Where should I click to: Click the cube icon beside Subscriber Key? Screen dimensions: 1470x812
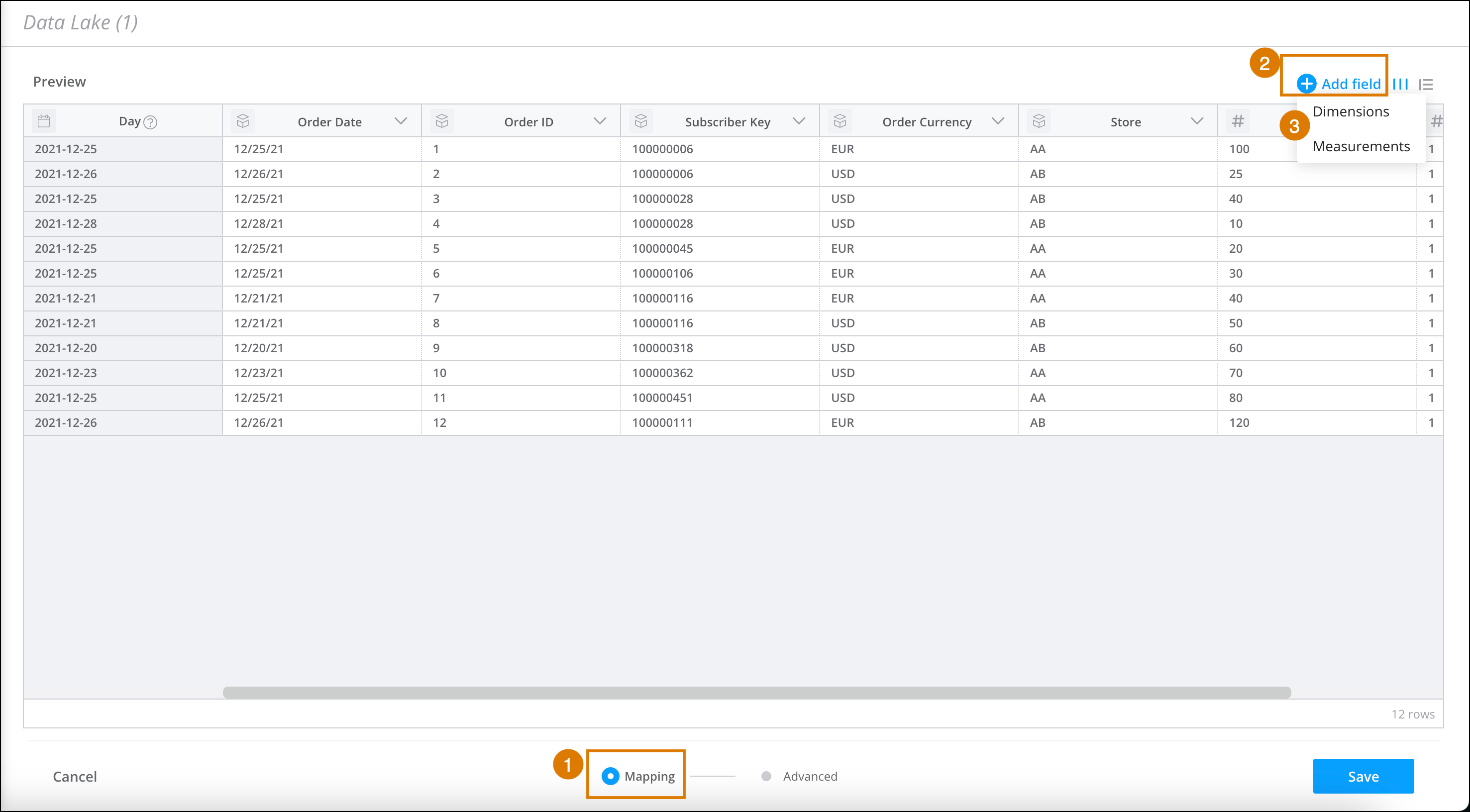tap(641, 121)
